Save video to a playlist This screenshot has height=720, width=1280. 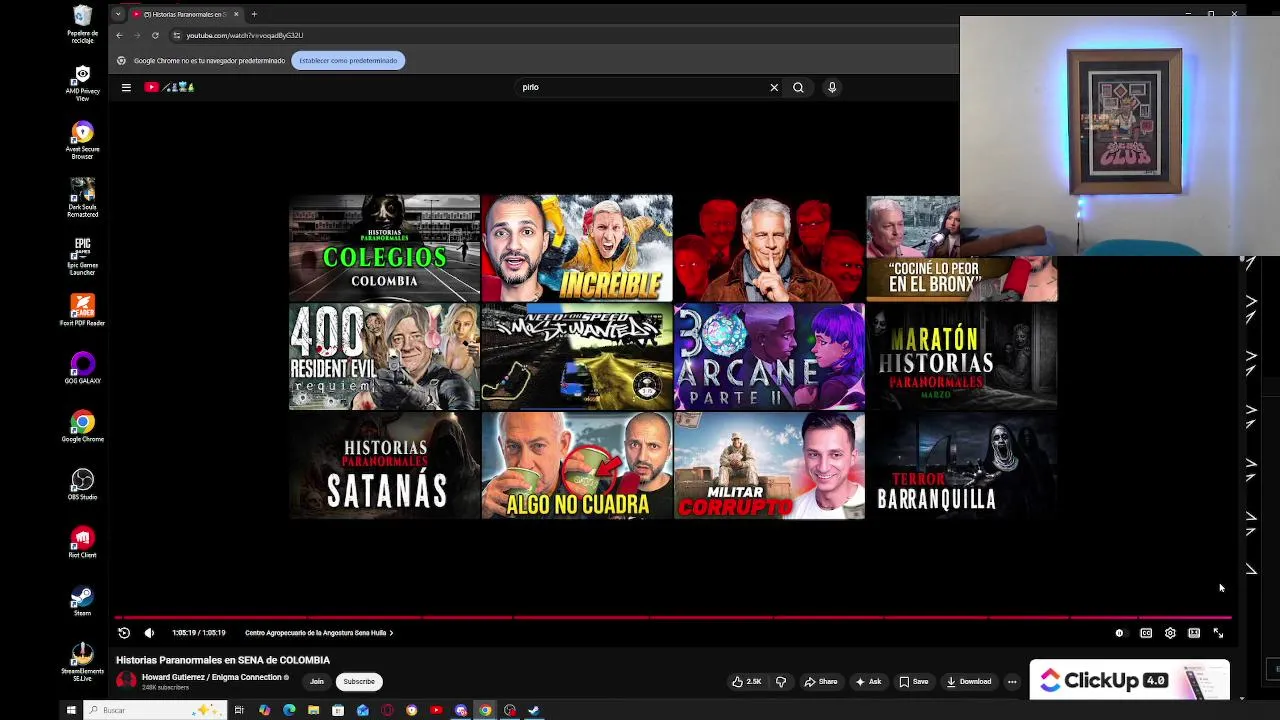click(x=913, y=682)
